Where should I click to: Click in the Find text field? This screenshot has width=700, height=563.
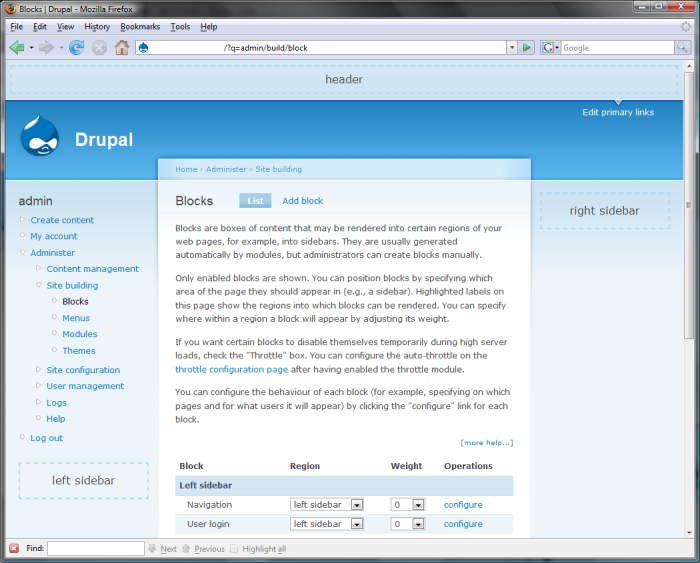(96, 548)
